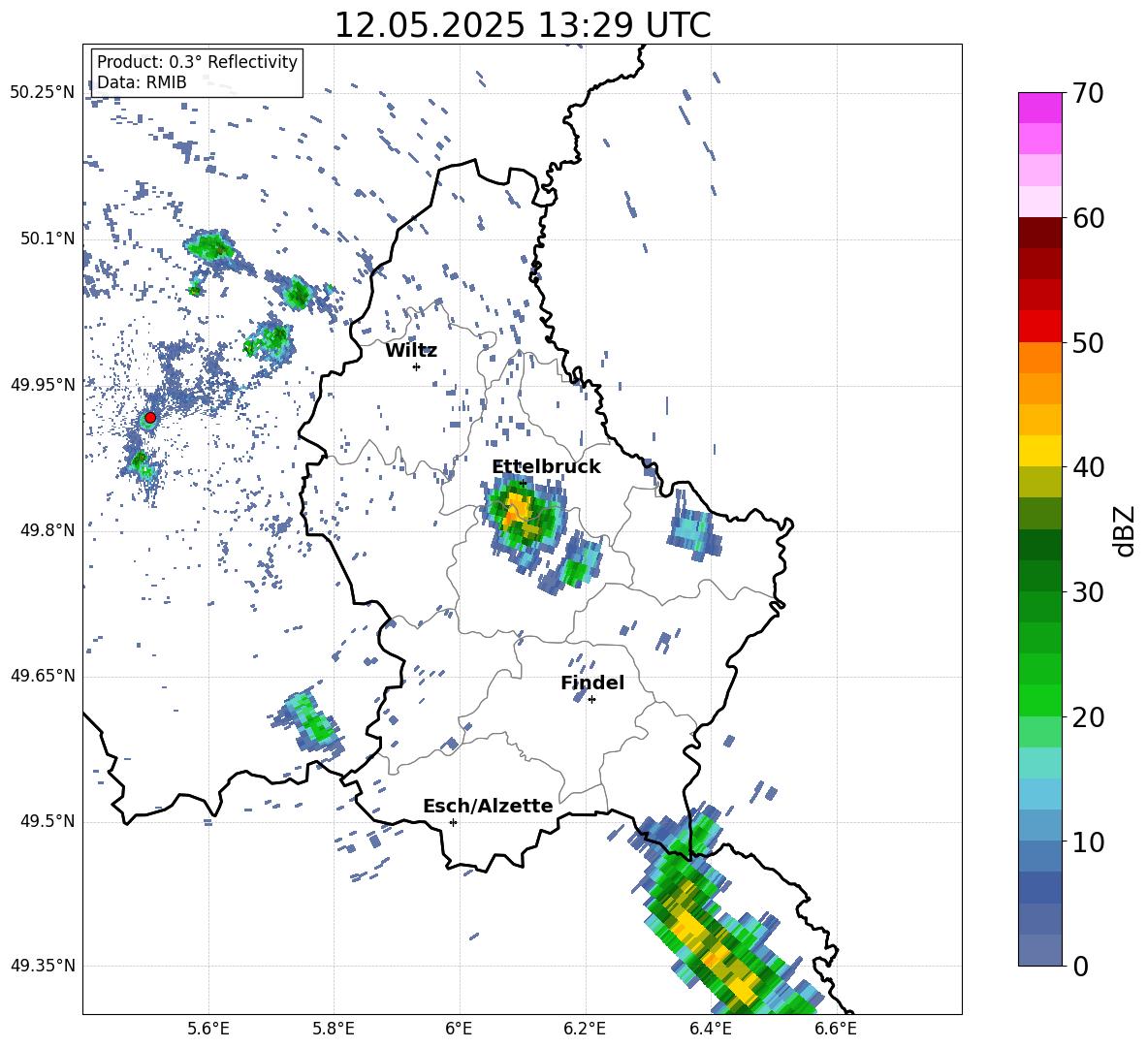Click the 40 value on colorbar
Viewport: 1148px width, 1048px height.
[1088, 467]
